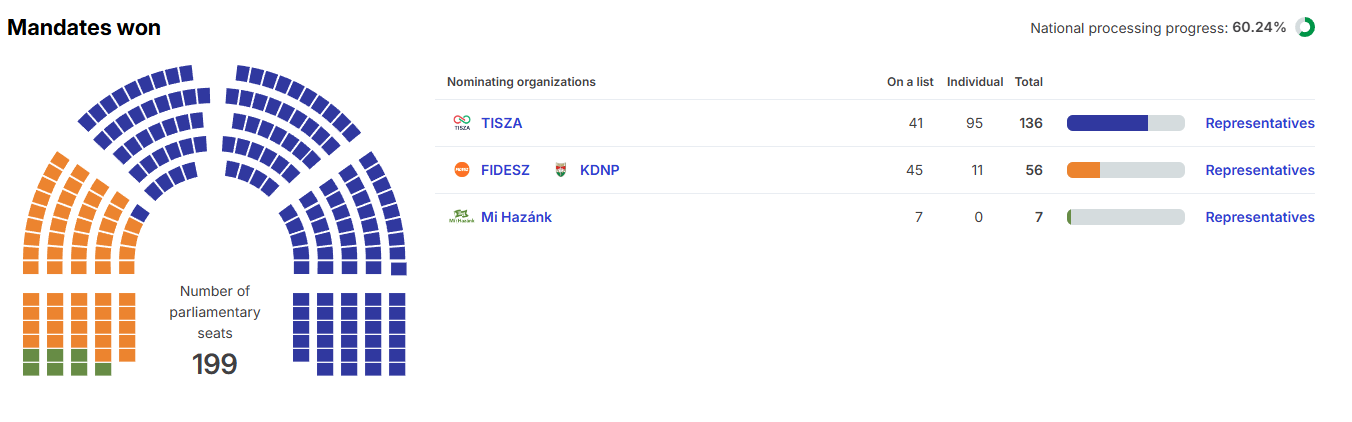Image resolution: width=1352 pixels, height=422 pixels.
Task: Click the blue TISZA mandate progress bar
Action: click(x=1108, y=123)
